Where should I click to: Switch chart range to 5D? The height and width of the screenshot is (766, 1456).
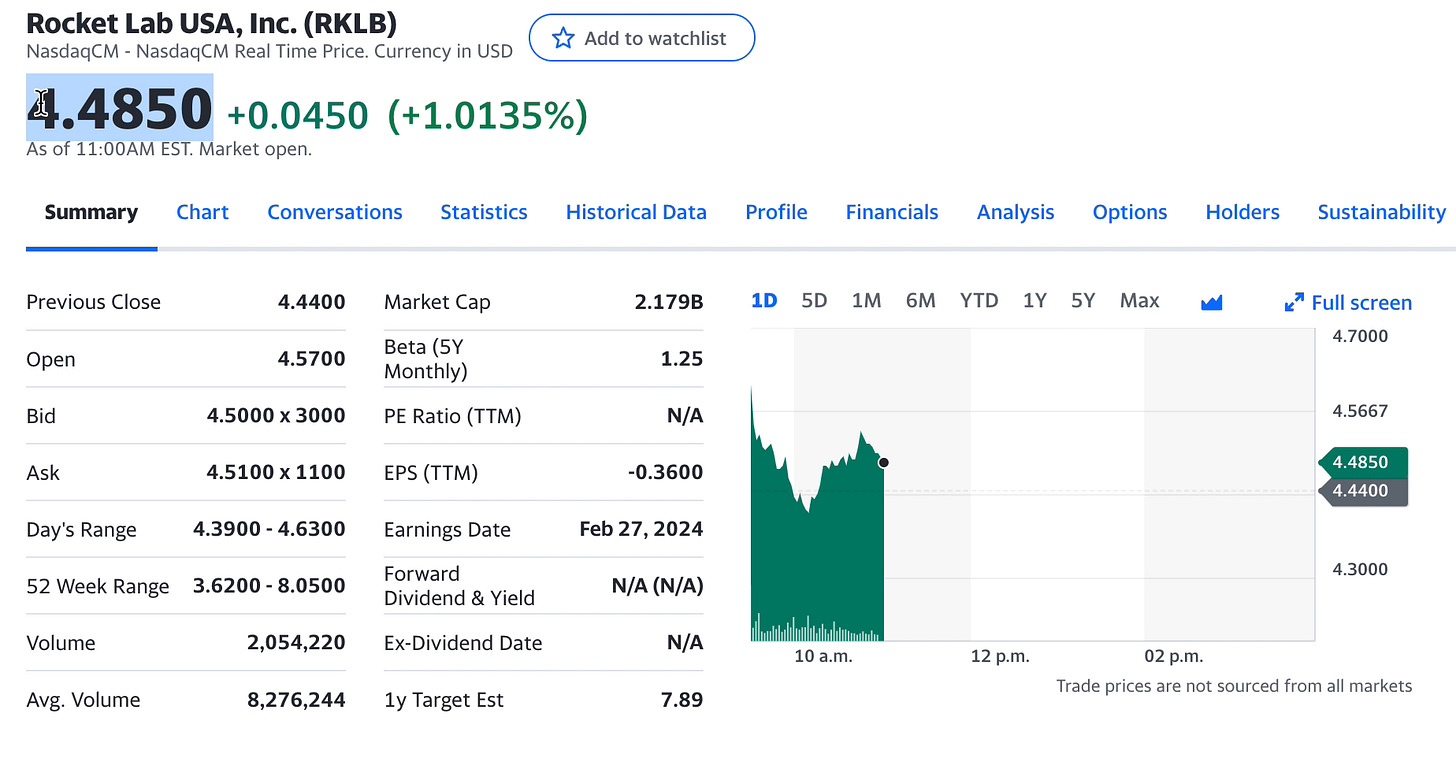click(814, 300)
